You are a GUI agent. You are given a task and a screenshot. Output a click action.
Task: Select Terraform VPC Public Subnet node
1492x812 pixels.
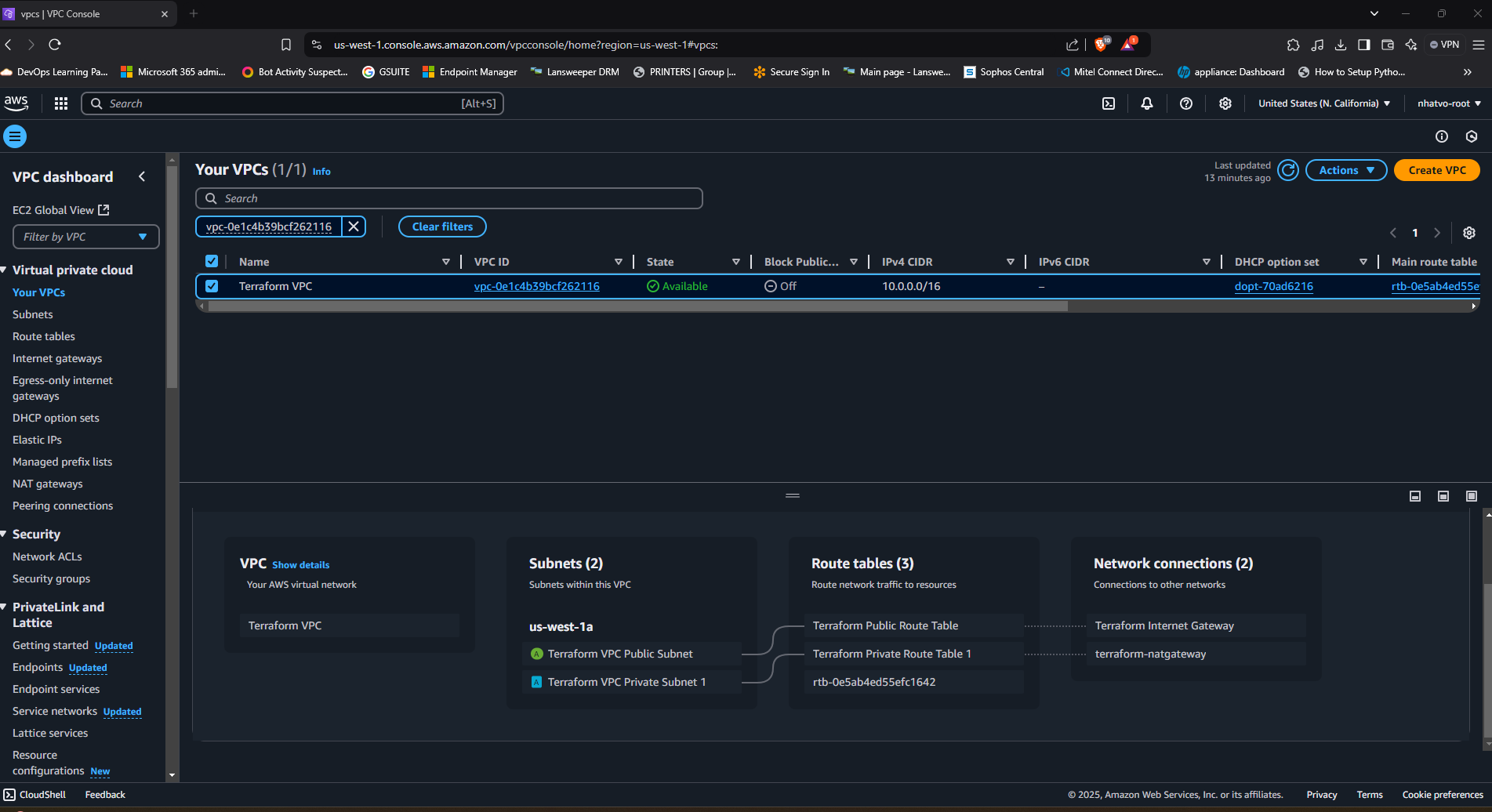[632, 654]
